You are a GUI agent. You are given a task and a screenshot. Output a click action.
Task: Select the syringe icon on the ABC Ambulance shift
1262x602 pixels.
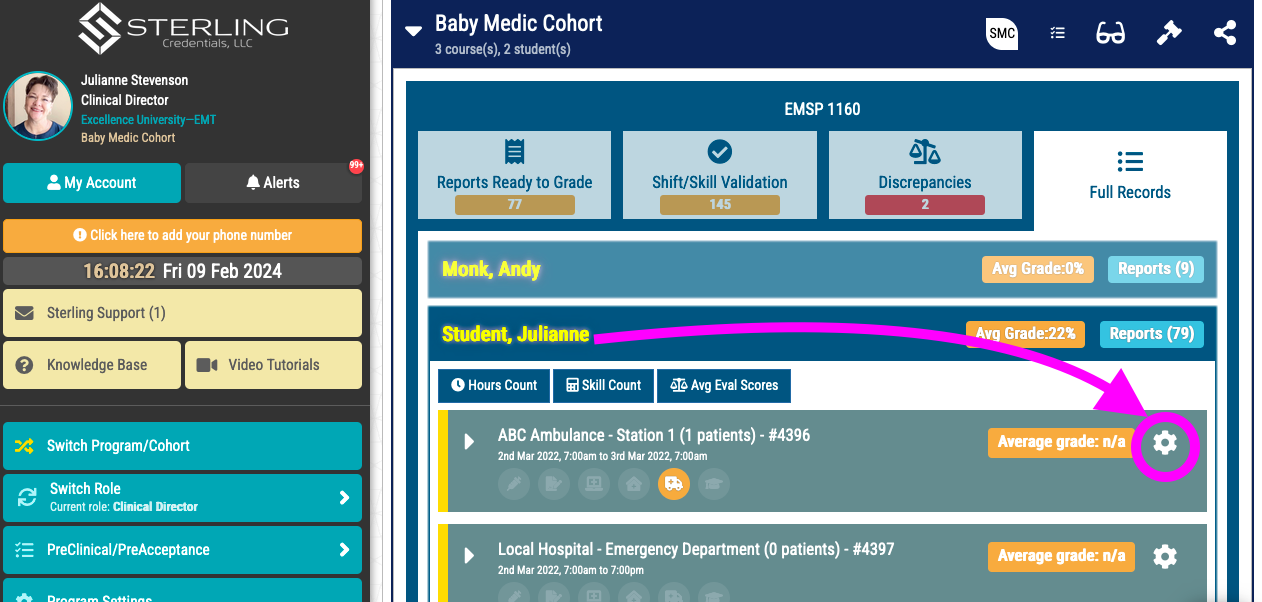(513, 484)
